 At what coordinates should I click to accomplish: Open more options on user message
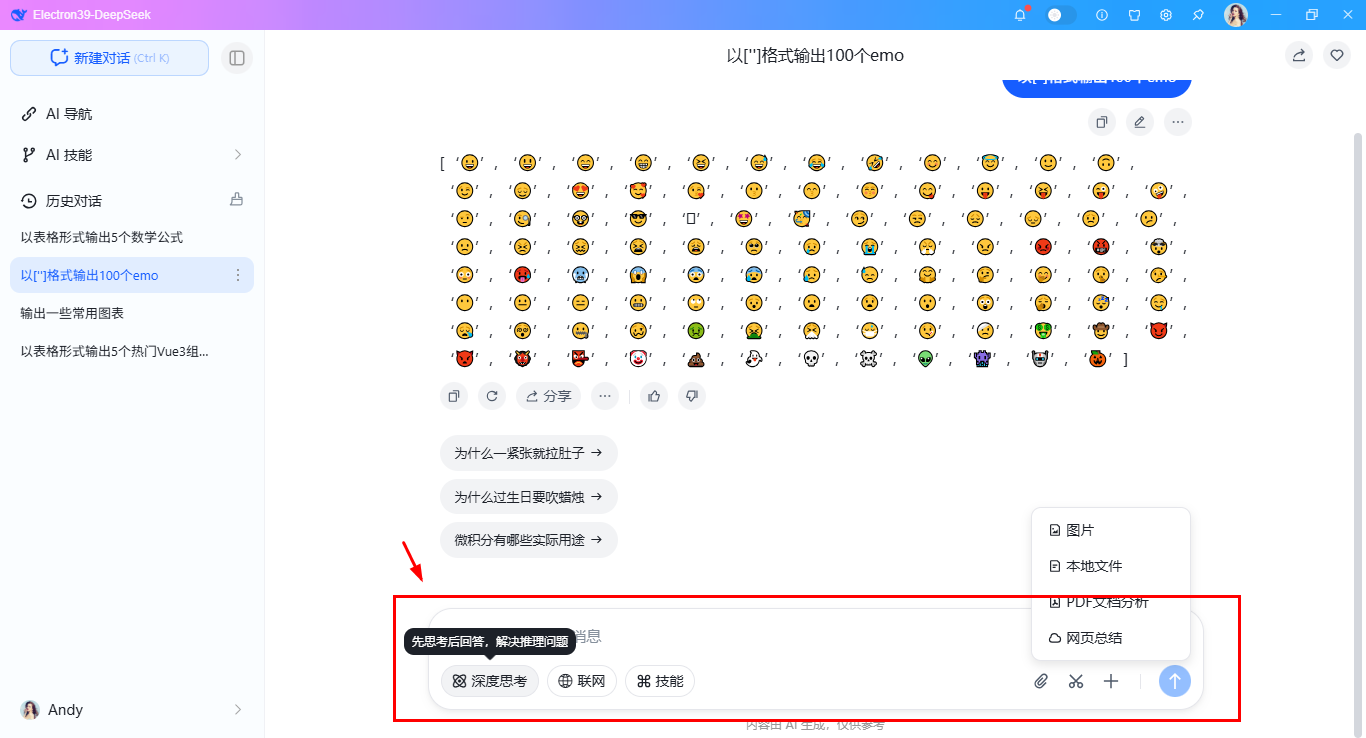1178,122
